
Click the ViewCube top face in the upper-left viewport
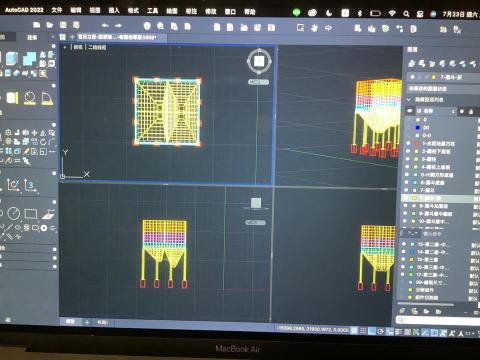tap(259, 61)
